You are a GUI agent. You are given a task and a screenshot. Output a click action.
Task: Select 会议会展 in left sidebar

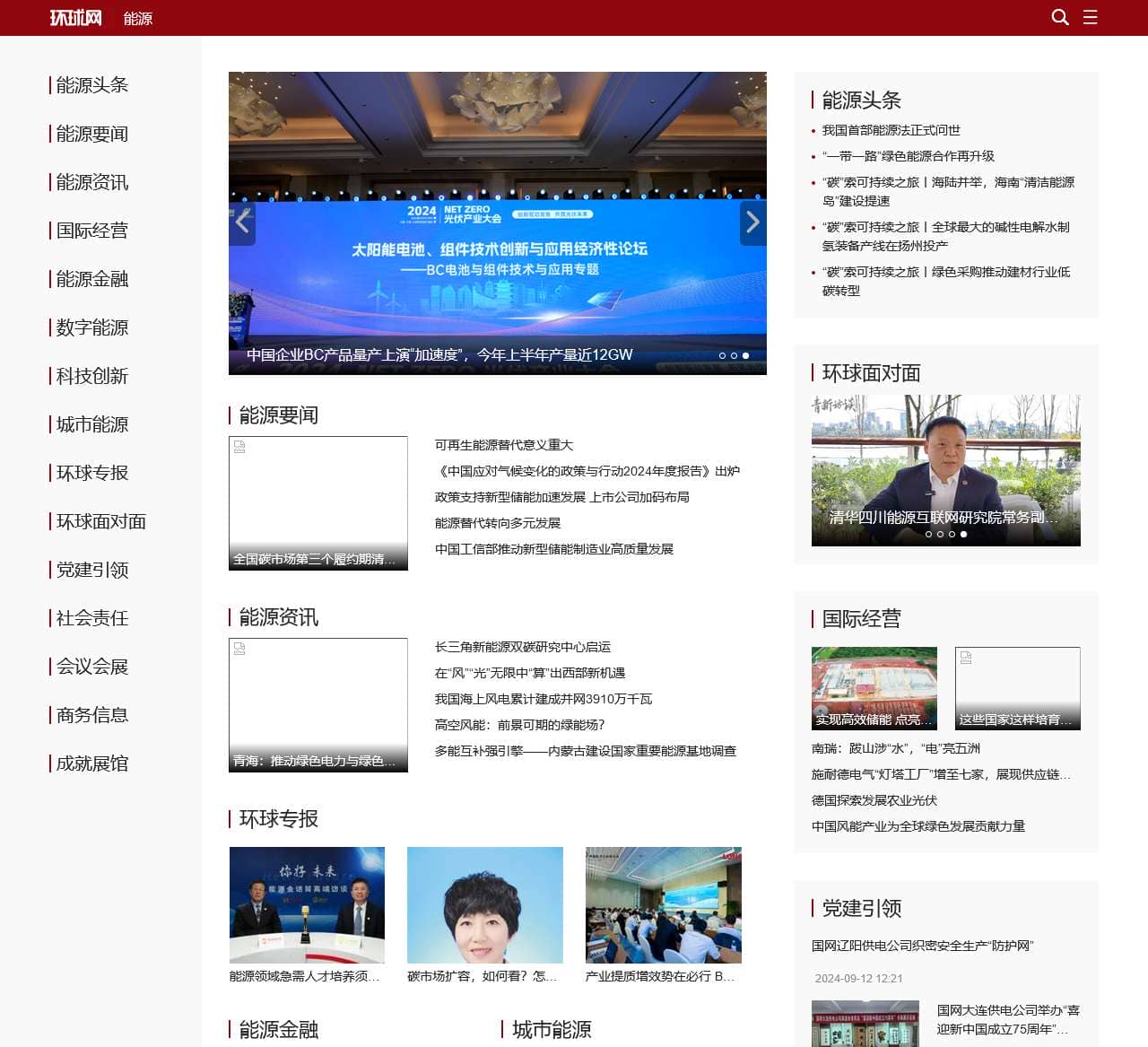click(x=91, y=667)
